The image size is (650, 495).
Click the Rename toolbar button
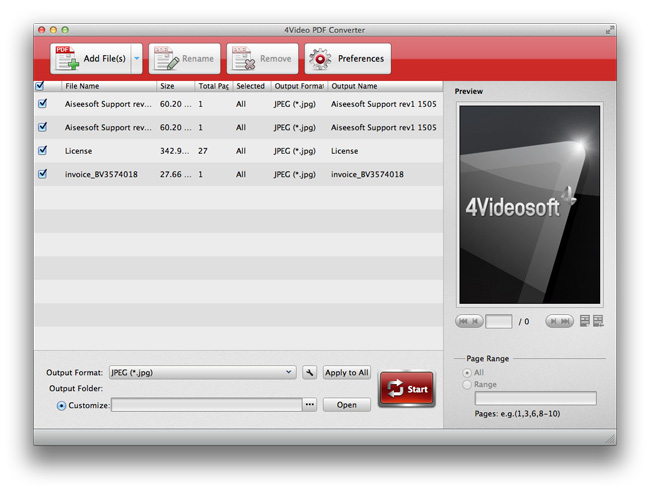tap(184, 58)
